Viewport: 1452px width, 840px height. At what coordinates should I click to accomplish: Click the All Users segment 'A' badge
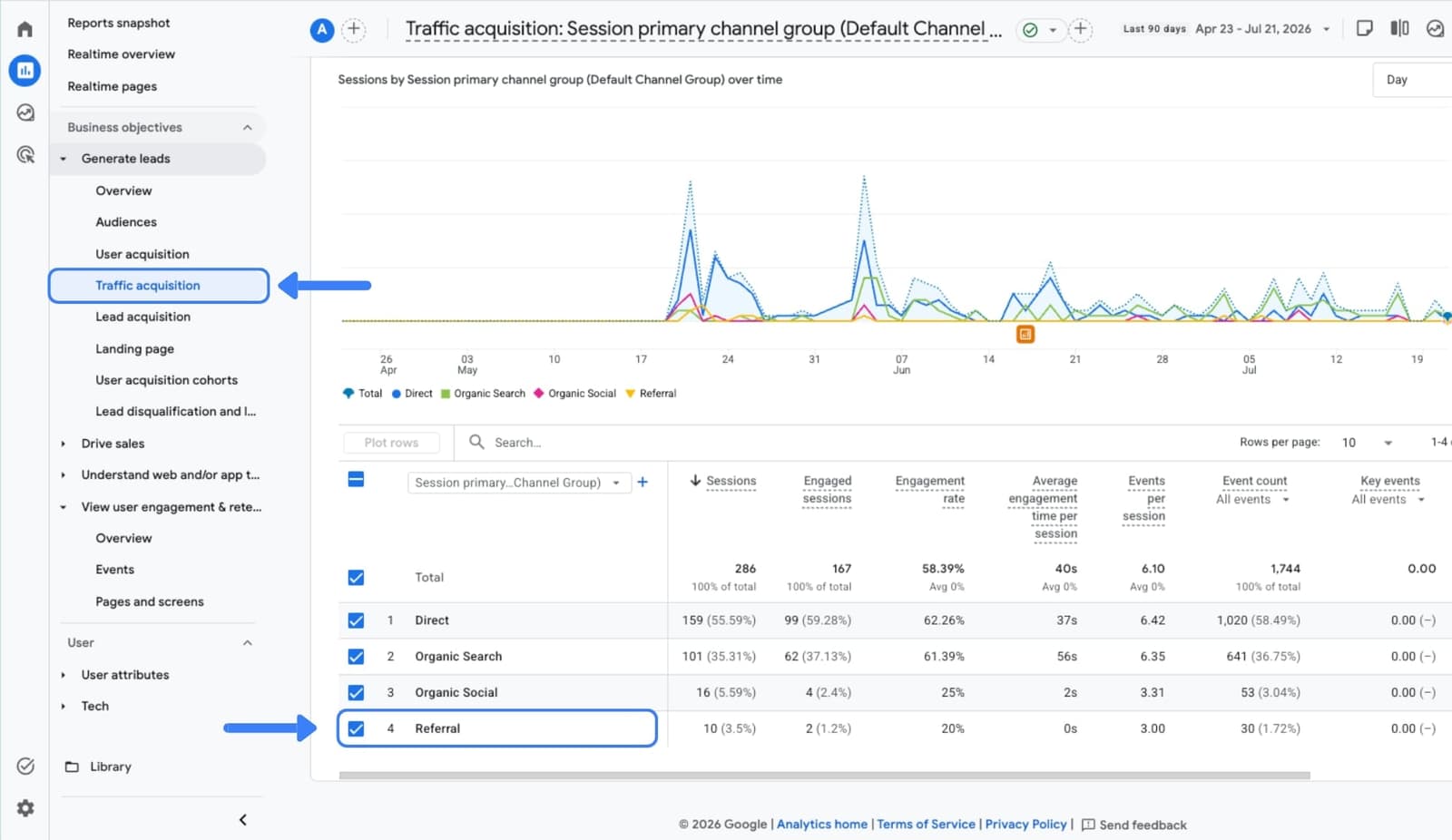[x=322, y=30]
